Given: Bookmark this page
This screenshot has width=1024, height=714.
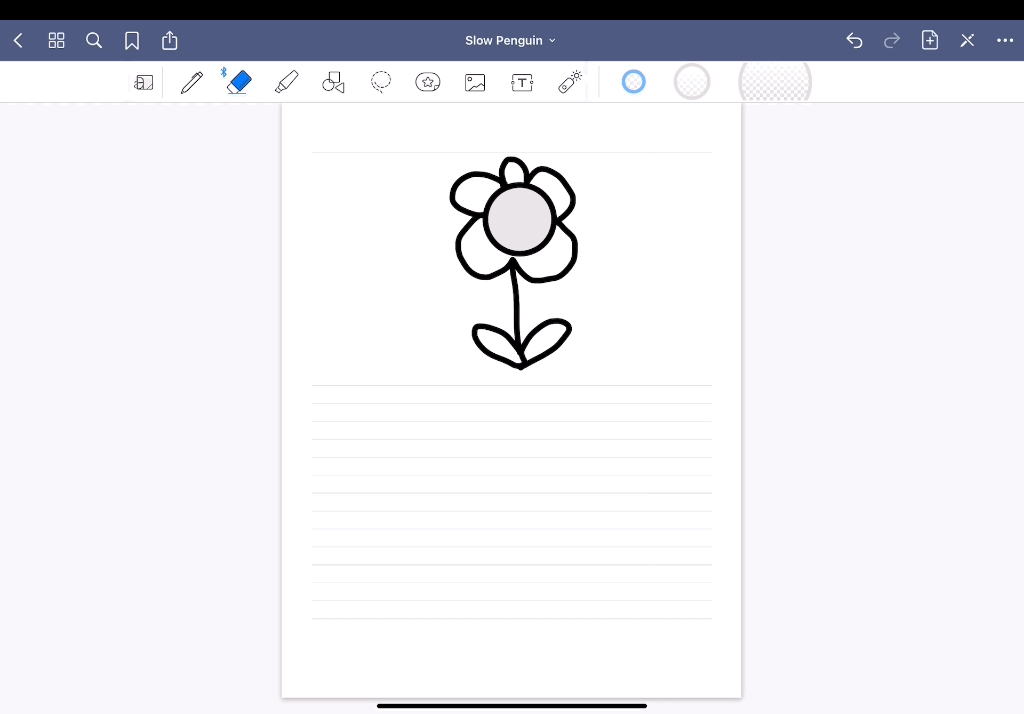Looking at the screenshot, I should [x=132, y=41].
